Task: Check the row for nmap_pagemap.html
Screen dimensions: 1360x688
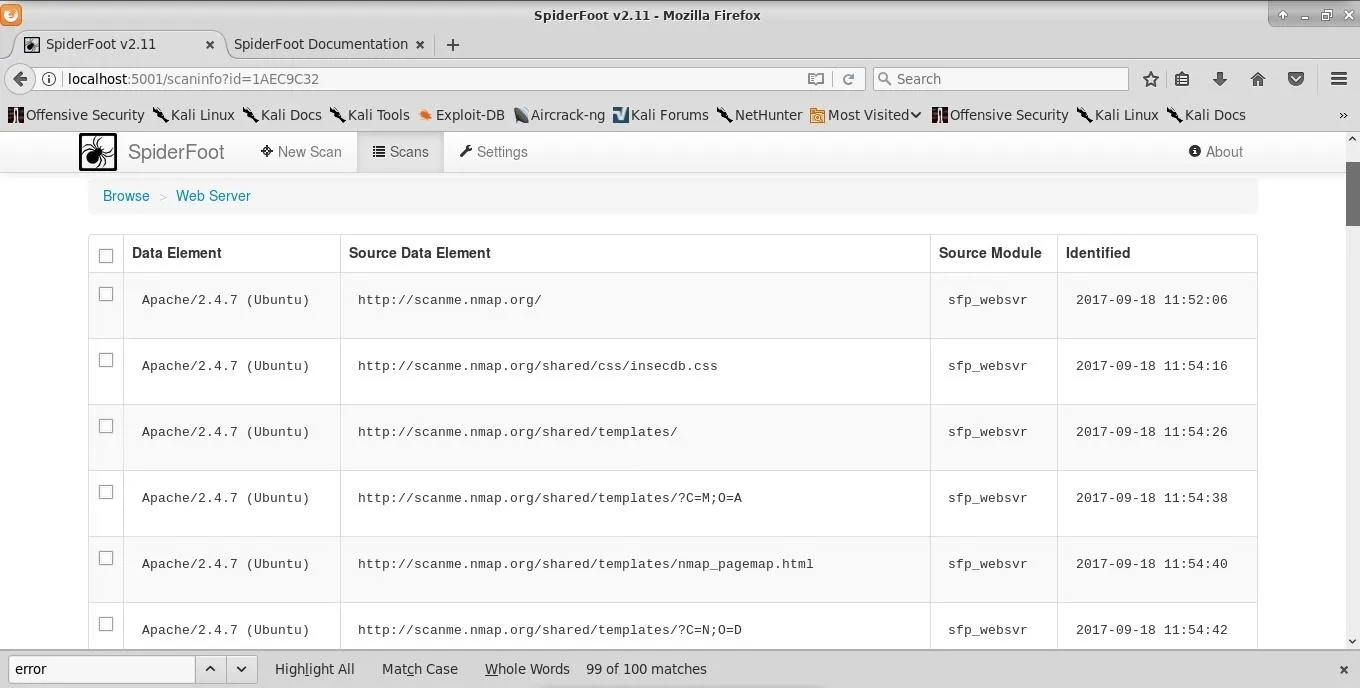Action: tap(106, 558)
